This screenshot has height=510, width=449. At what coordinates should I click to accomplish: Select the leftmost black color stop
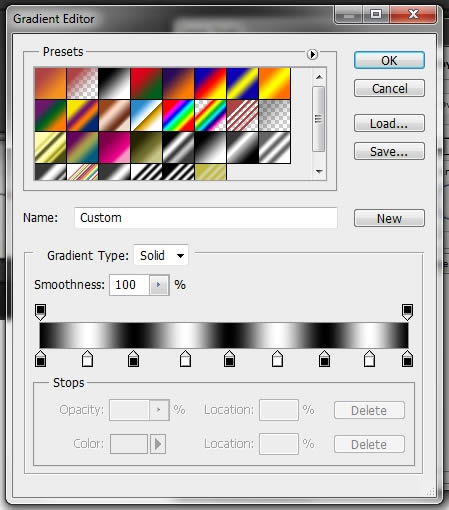point(40,359)
